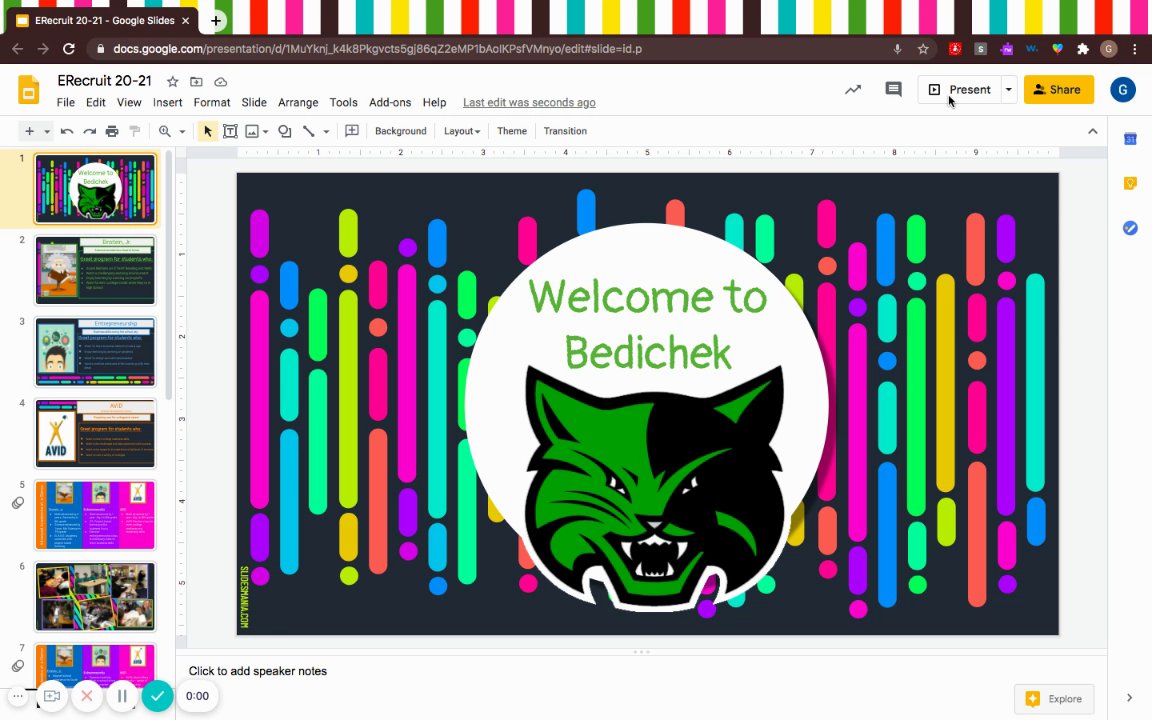Open the Layout dropdown
Viewport: 1152px width, 720px height.
pyautogui.click(x=461, y=131)
